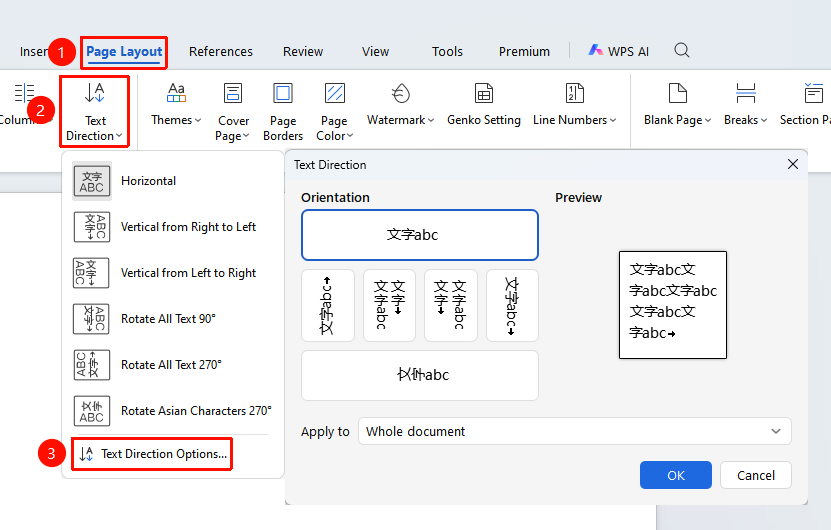This screenshot has width=831, height=530.
Task: Confirm with the OK button
Action: pos(676,475)
